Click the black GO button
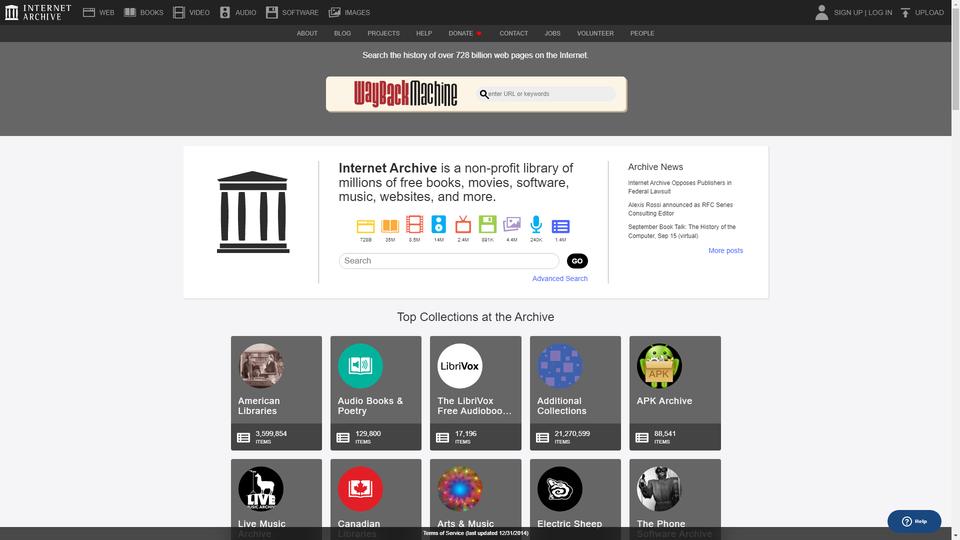Screen dimensions: 960x540 [577, 261]
